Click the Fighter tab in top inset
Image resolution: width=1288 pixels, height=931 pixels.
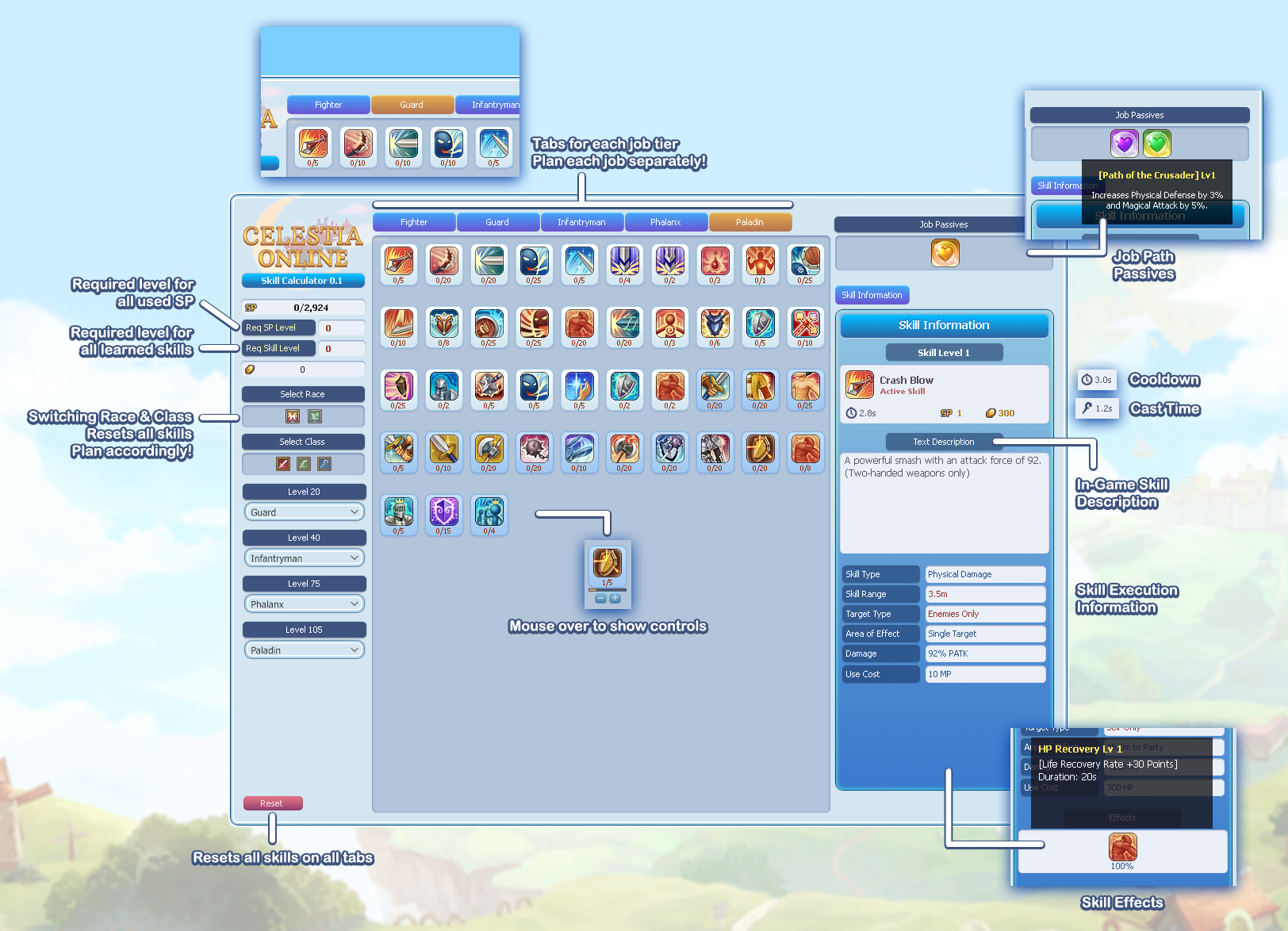click(328, 105)
